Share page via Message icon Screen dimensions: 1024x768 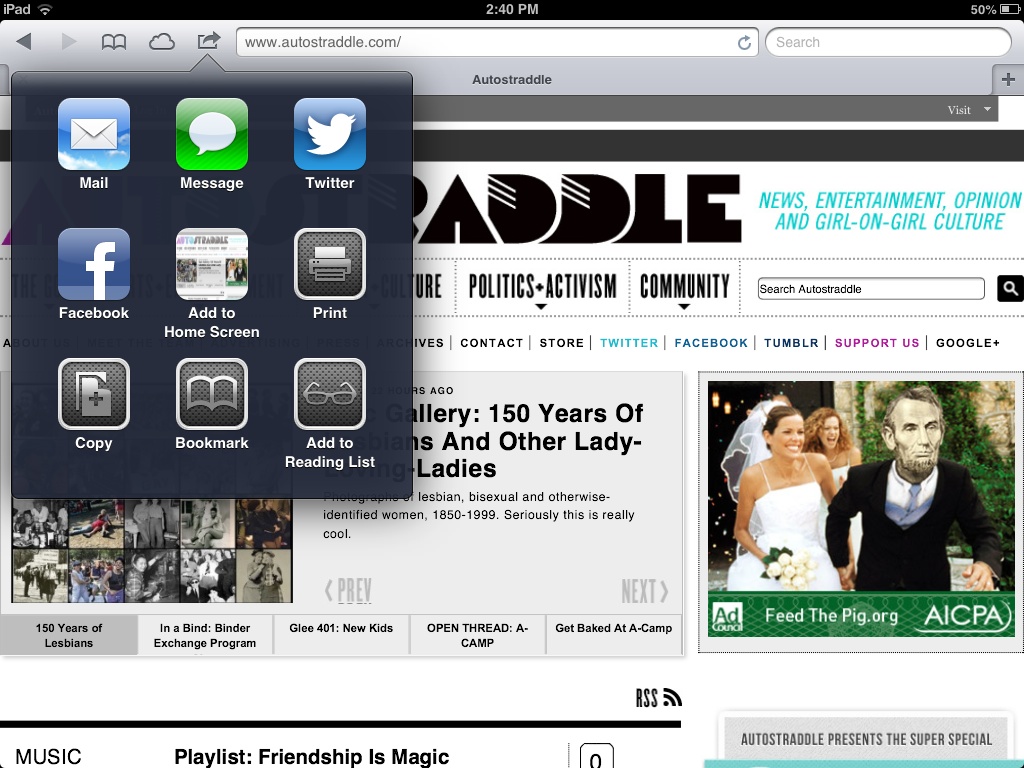tap(211, 134)
